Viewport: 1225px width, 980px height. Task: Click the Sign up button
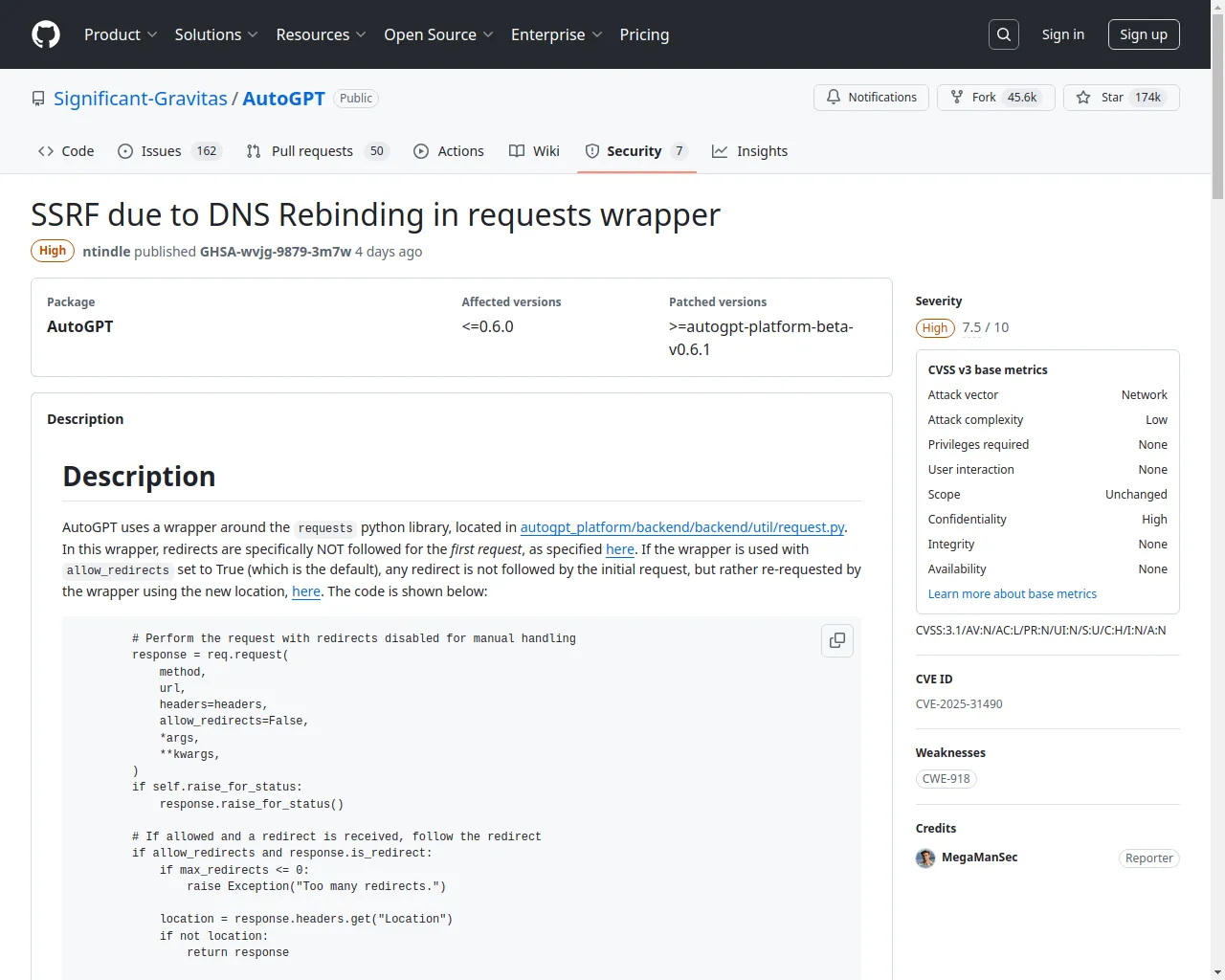pos(1144,34)
